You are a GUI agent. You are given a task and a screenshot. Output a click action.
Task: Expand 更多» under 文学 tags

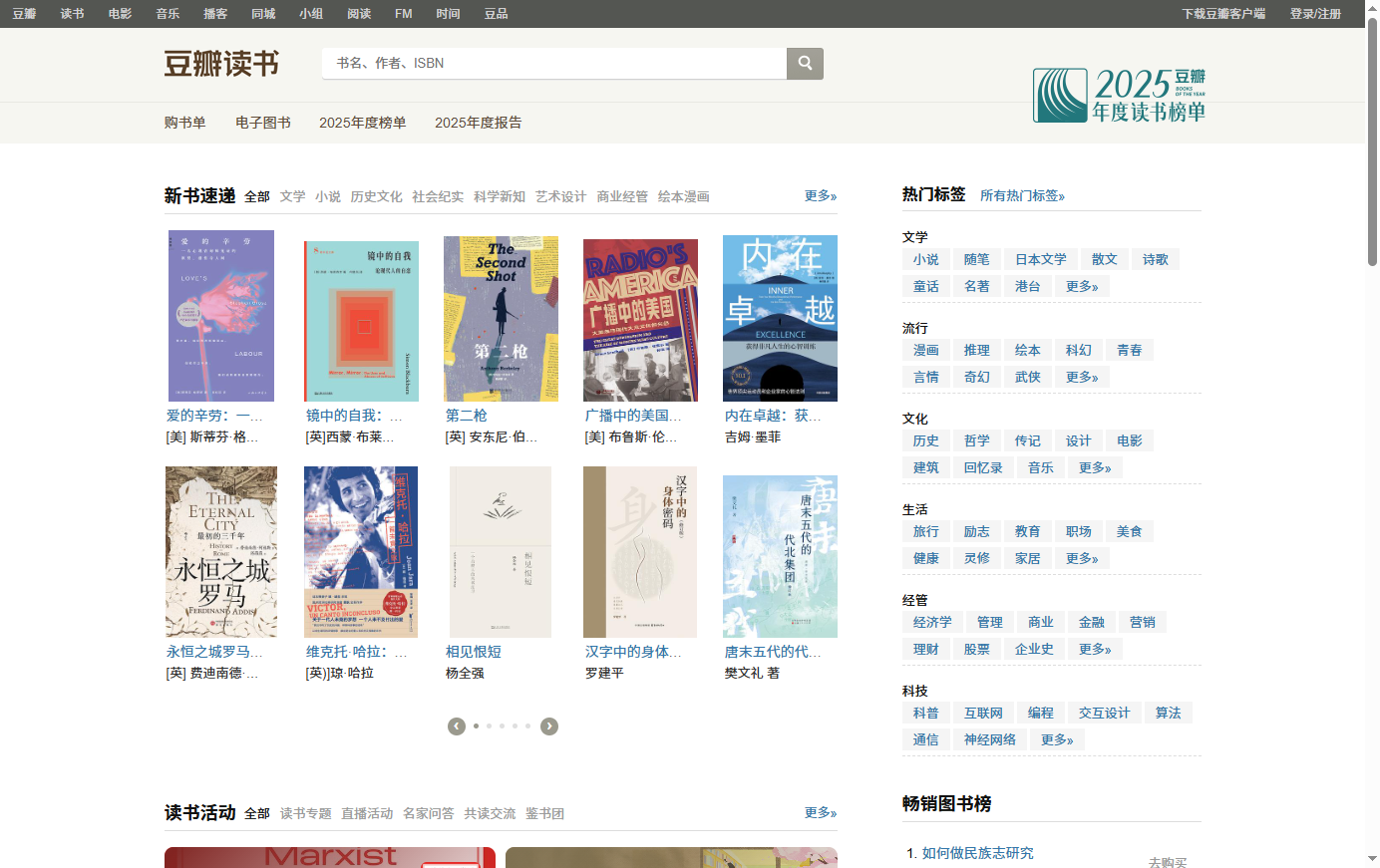coord(1082,286)
